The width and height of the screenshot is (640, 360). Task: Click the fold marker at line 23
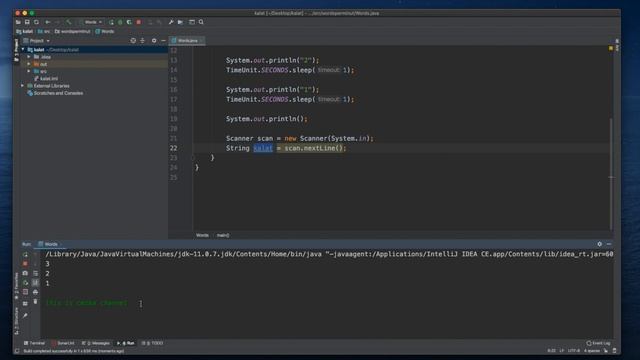[193, 158]
